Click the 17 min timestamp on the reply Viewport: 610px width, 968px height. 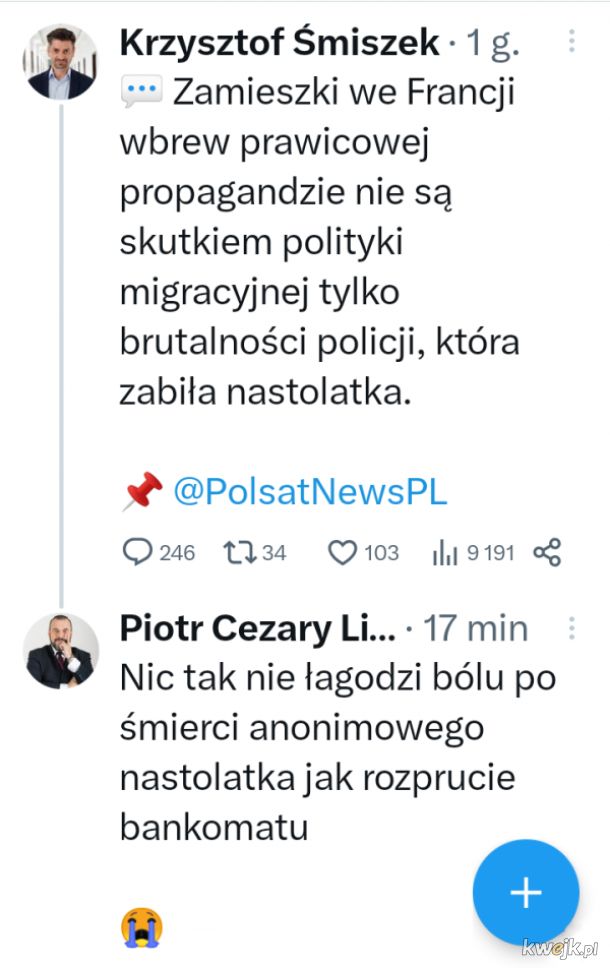tap(475, 629)
